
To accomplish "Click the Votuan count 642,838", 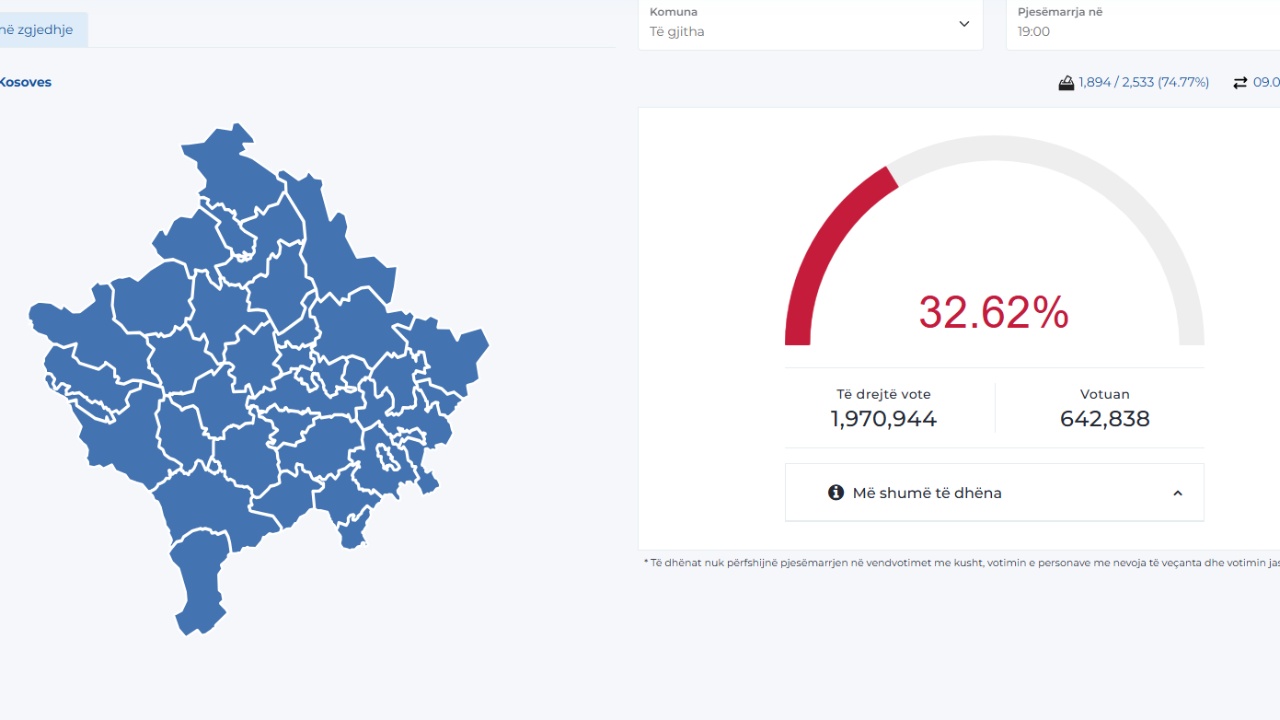I will click(1104, 419).
